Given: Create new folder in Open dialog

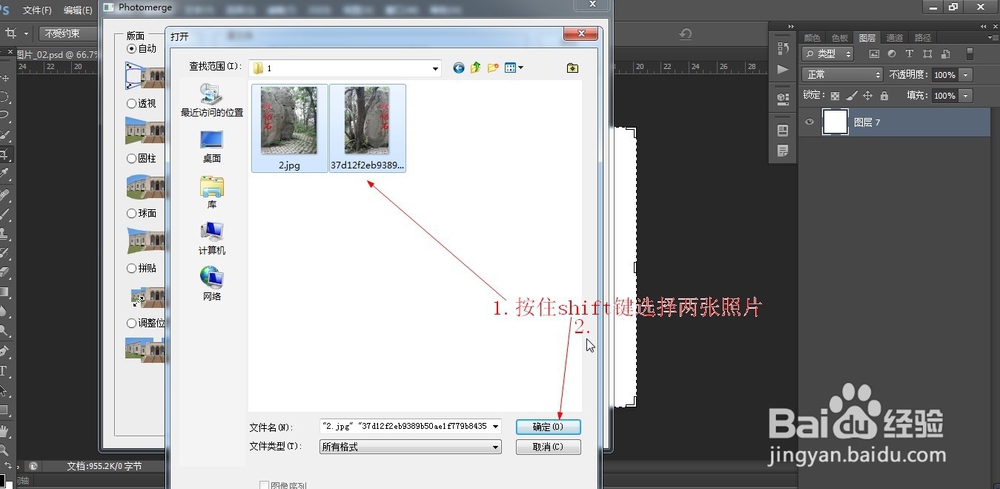Looking at the screenshot, I should point(492,68).
